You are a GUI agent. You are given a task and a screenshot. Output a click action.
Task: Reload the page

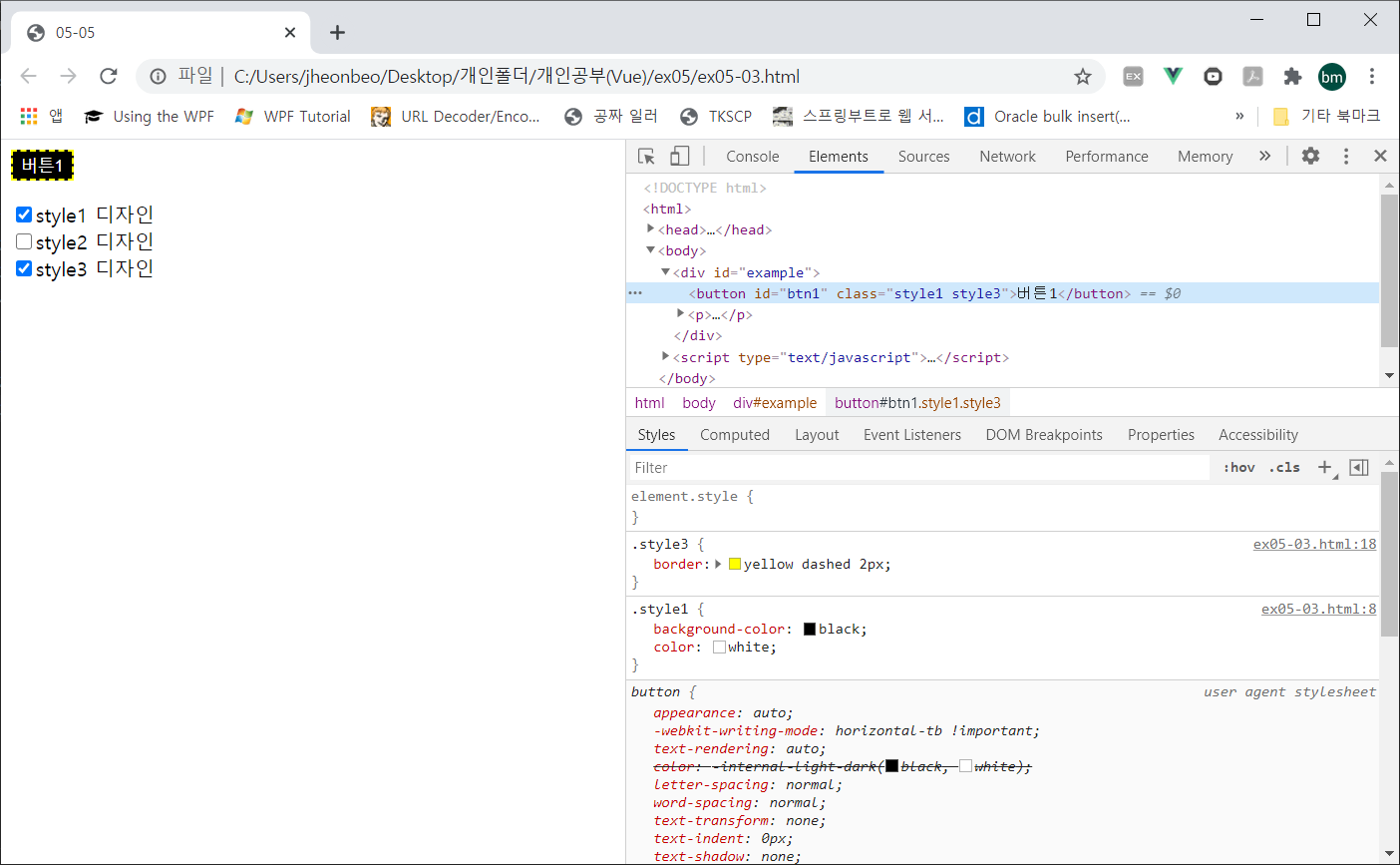[109, 76]
